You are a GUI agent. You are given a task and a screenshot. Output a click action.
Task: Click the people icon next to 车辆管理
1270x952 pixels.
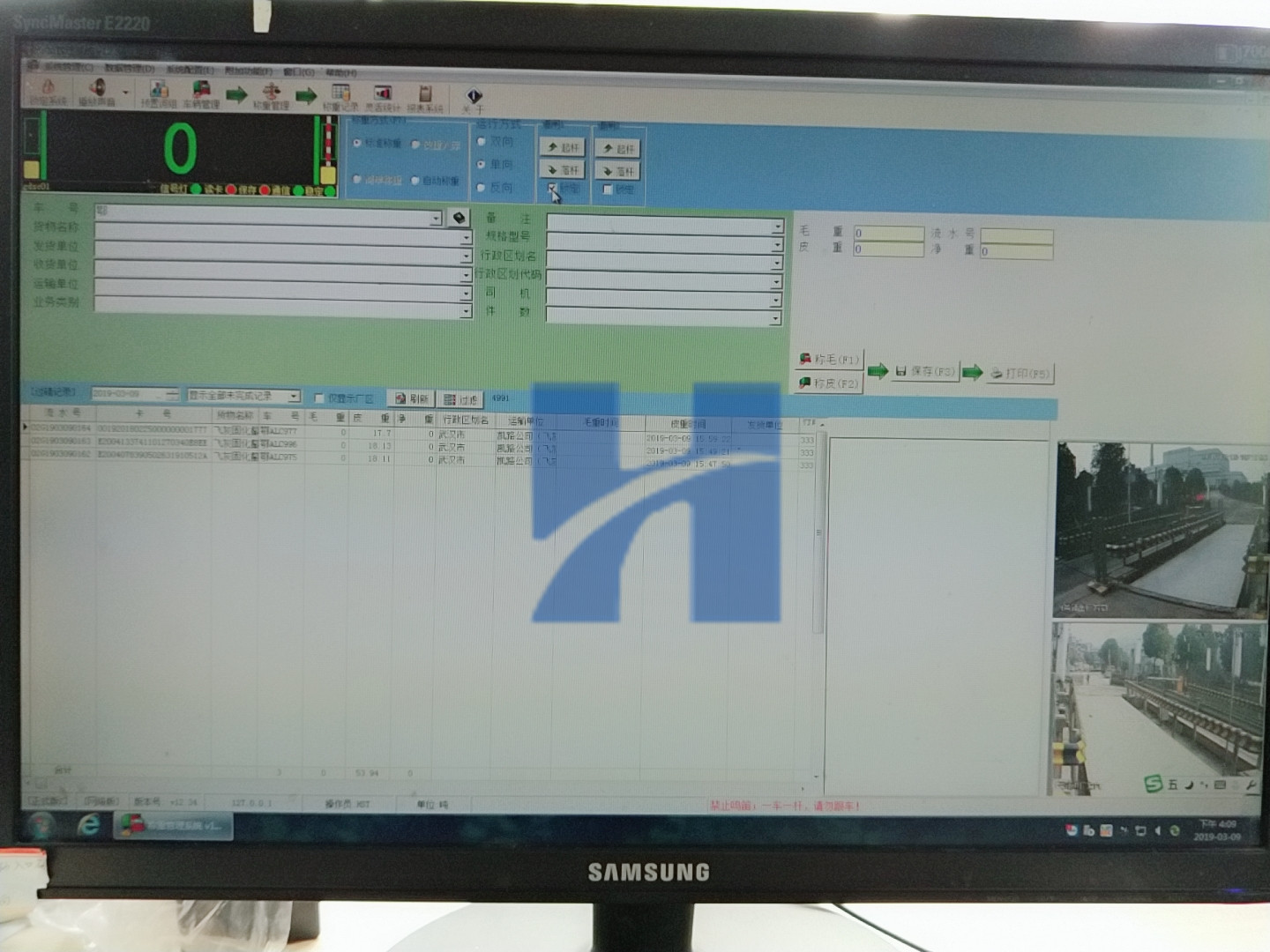click(159, 93)
